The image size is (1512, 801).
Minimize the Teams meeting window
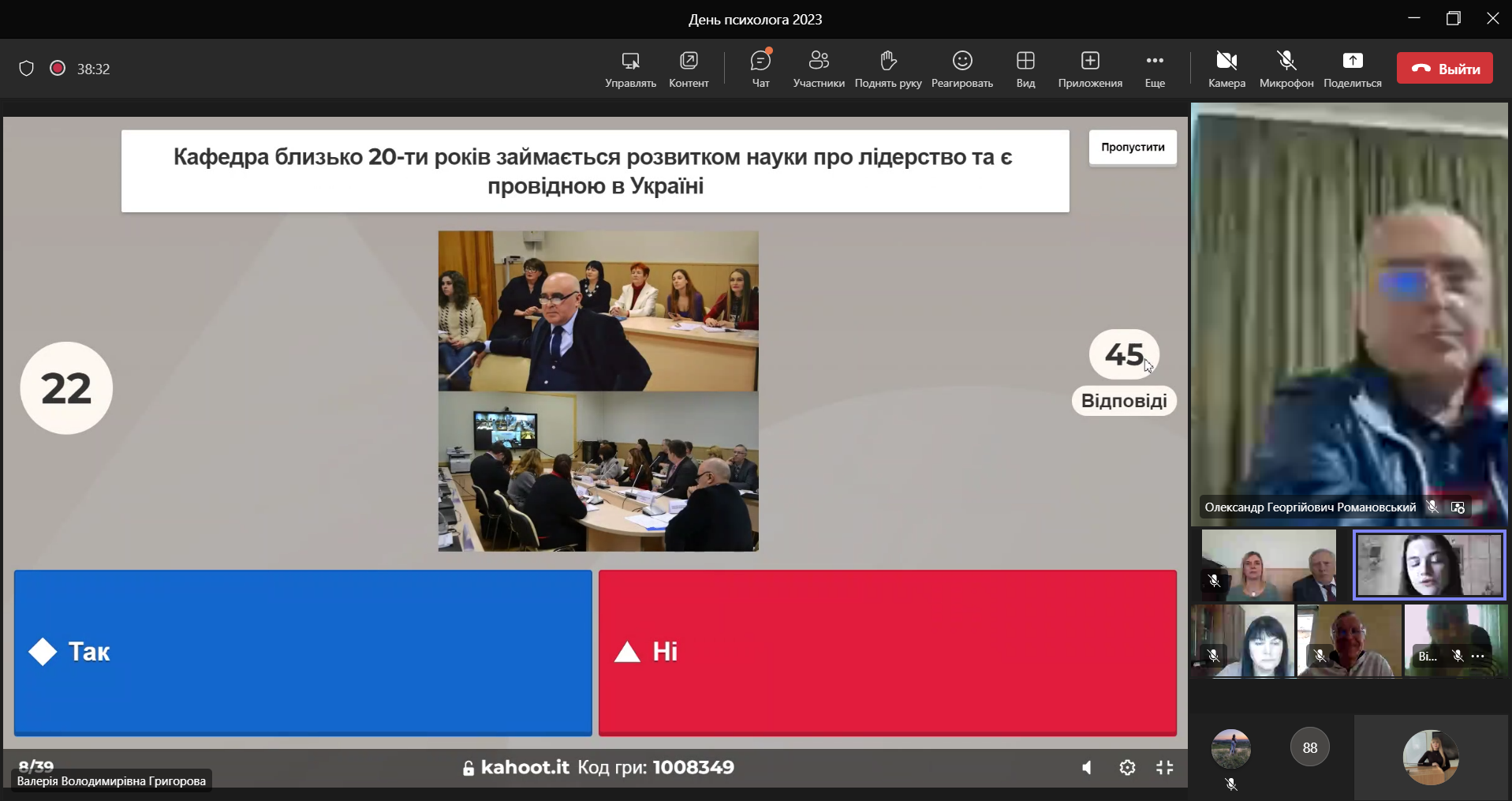point(1413,18)
